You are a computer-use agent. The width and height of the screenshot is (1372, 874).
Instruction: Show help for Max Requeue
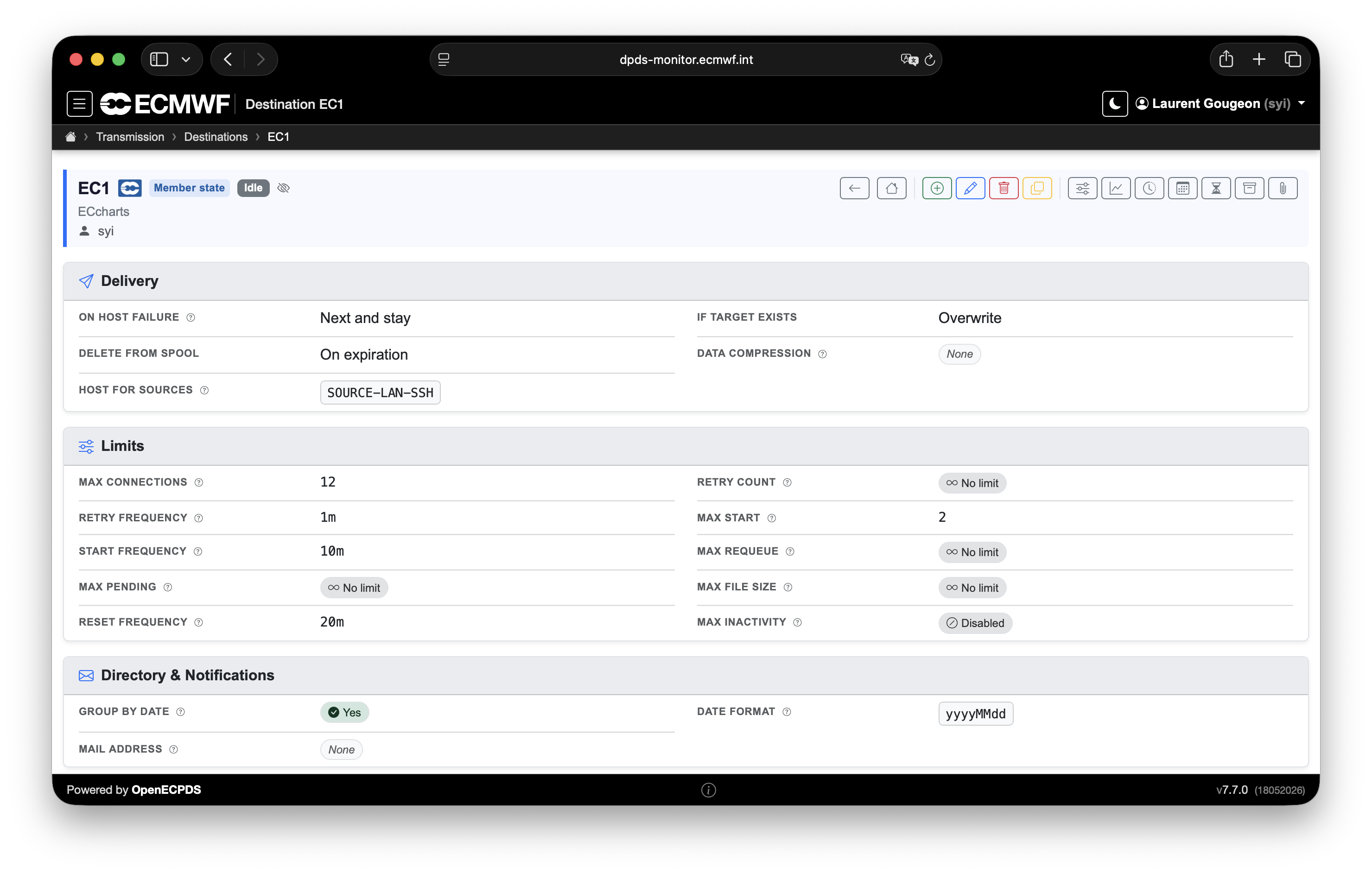click(790, 551)
